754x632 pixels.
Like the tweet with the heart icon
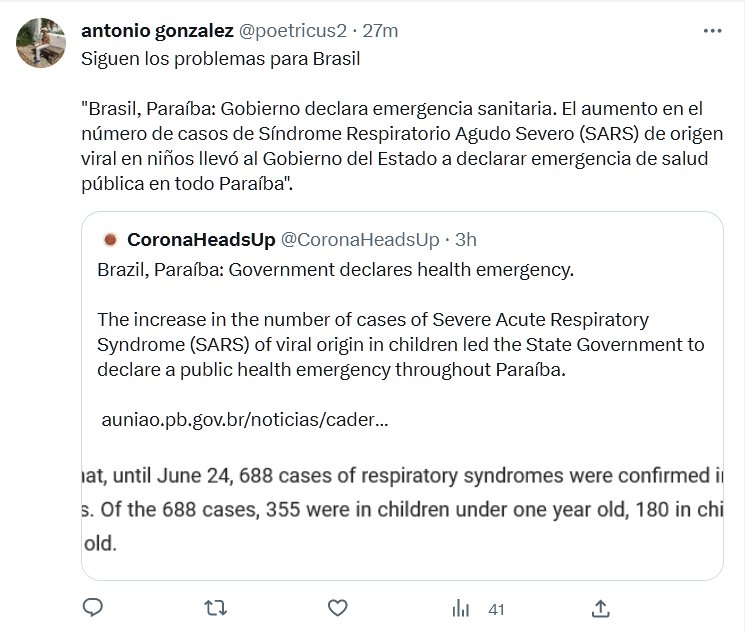338,607
